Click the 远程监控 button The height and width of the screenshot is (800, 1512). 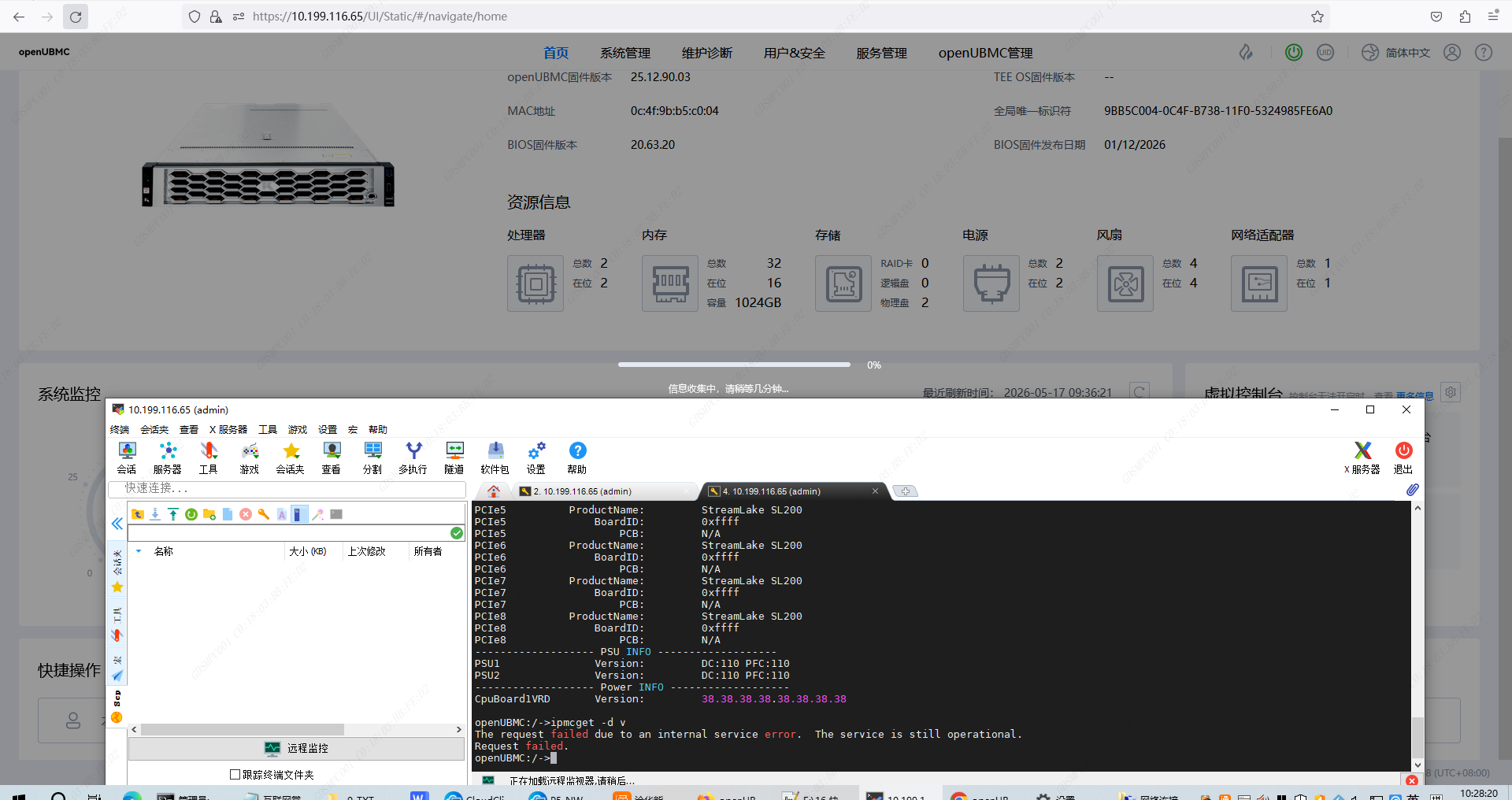(x=296, y=748)
